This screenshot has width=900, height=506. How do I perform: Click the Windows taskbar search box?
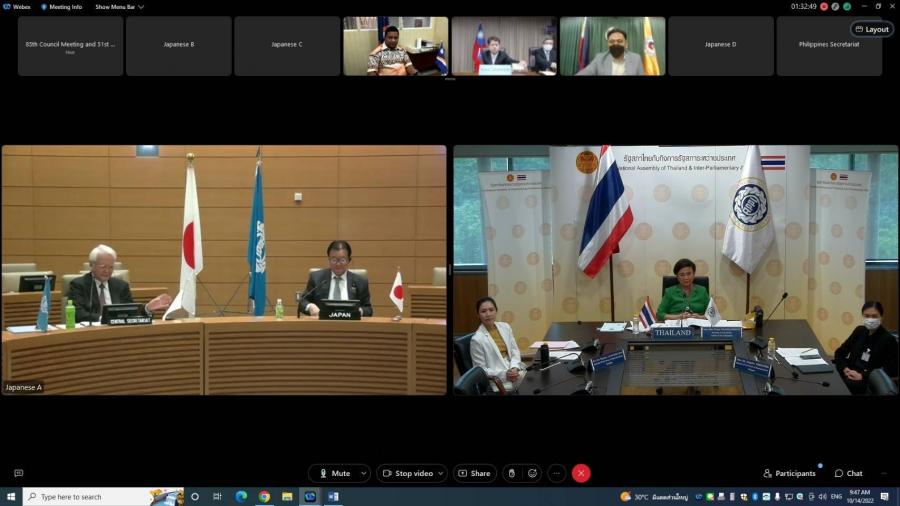pyautogui.click(x=95, y=496)
